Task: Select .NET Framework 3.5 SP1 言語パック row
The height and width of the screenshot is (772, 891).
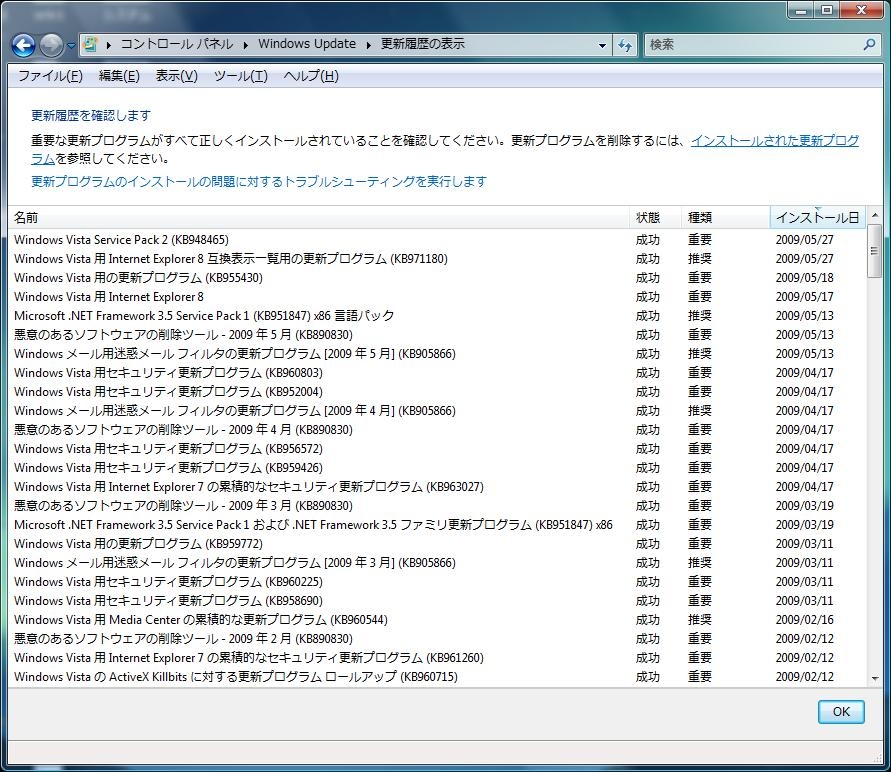Action: [x=436, y=316]
